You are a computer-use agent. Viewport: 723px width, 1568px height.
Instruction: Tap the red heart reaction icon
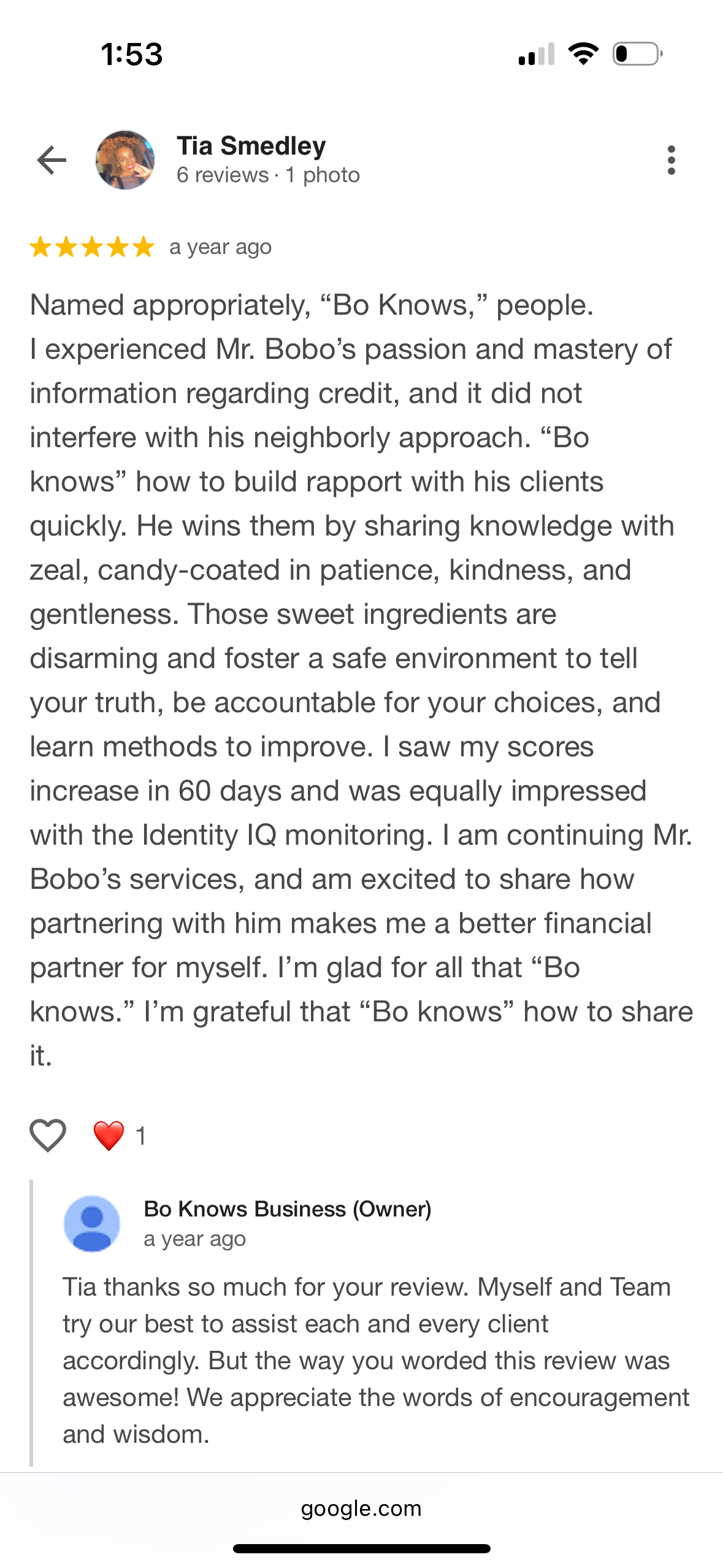[x=109, y=1135]
